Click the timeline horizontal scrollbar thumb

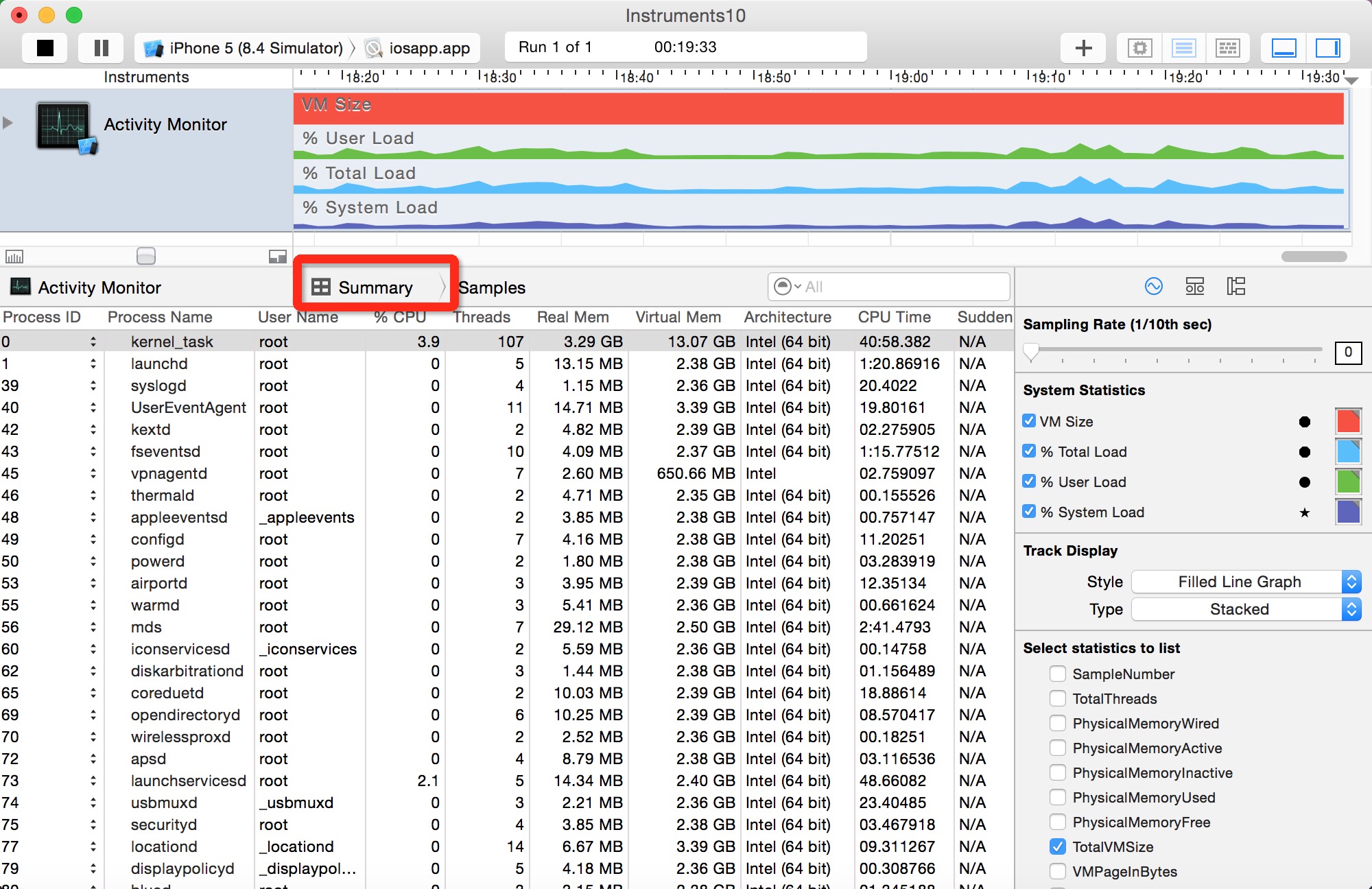point(1314,257)
